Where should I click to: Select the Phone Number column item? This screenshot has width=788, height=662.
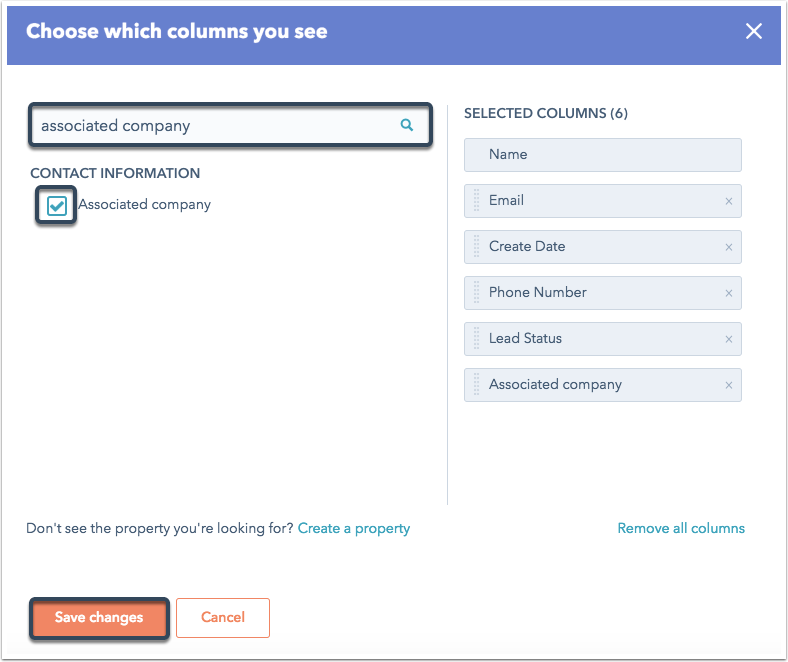(x=603, y=293)
